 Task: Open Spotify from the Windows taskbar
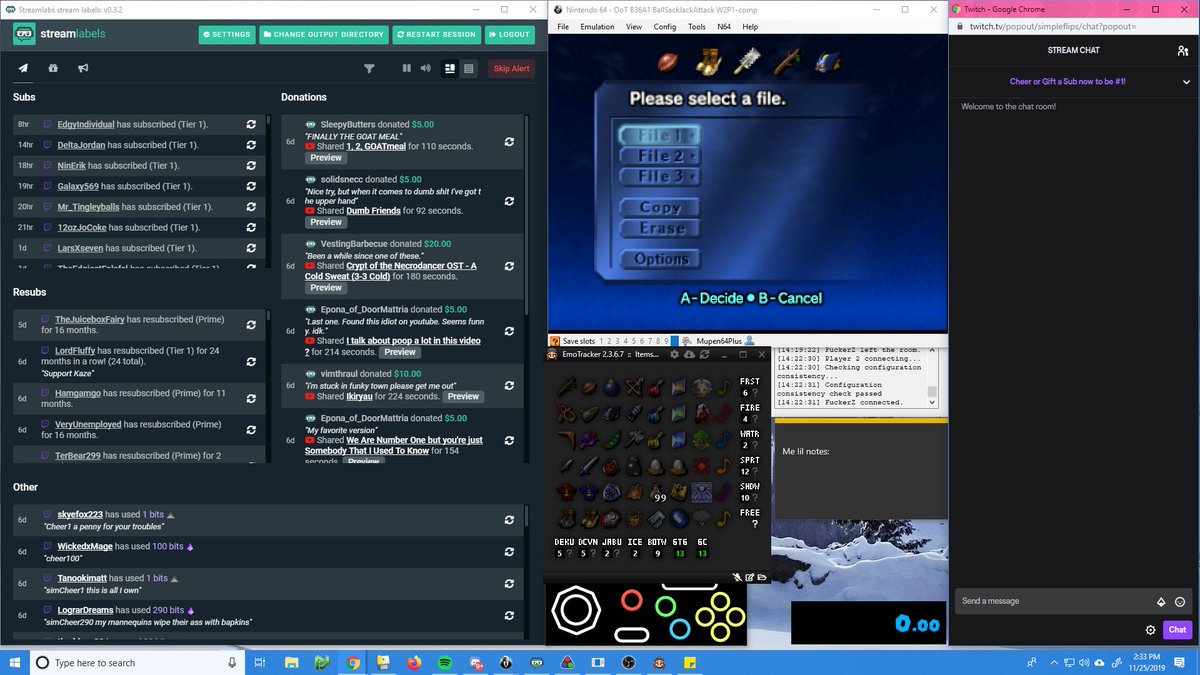(x=446, y=662)
